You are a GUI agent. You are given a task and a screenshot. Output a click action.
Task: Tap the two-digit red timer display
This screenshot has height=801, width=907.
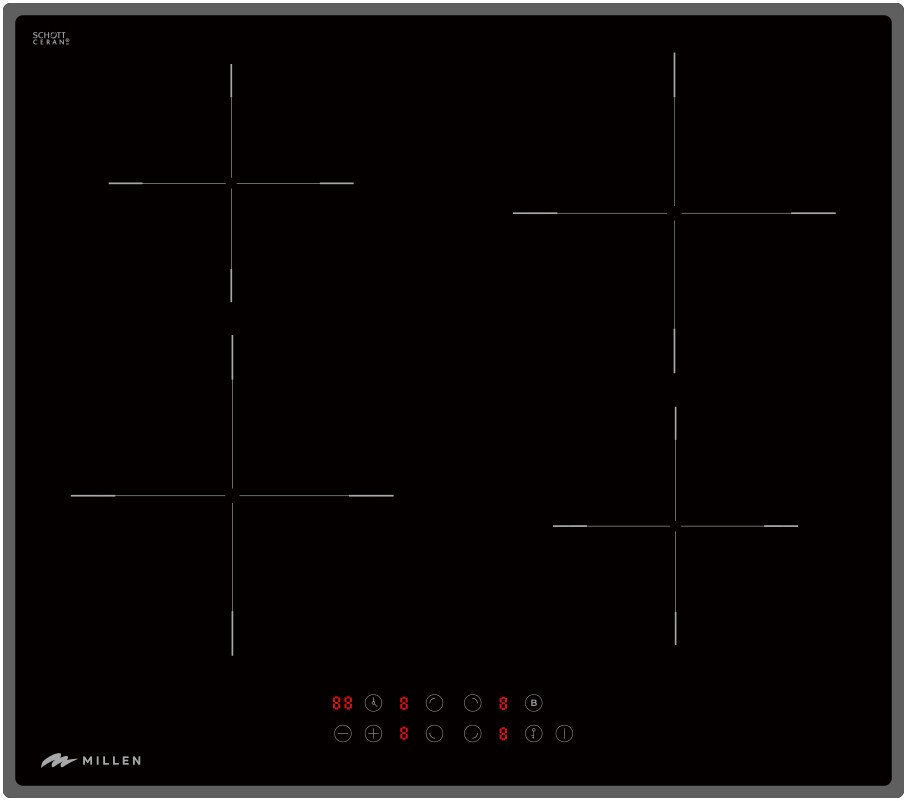pyautogui.click(x=342, y=703)
